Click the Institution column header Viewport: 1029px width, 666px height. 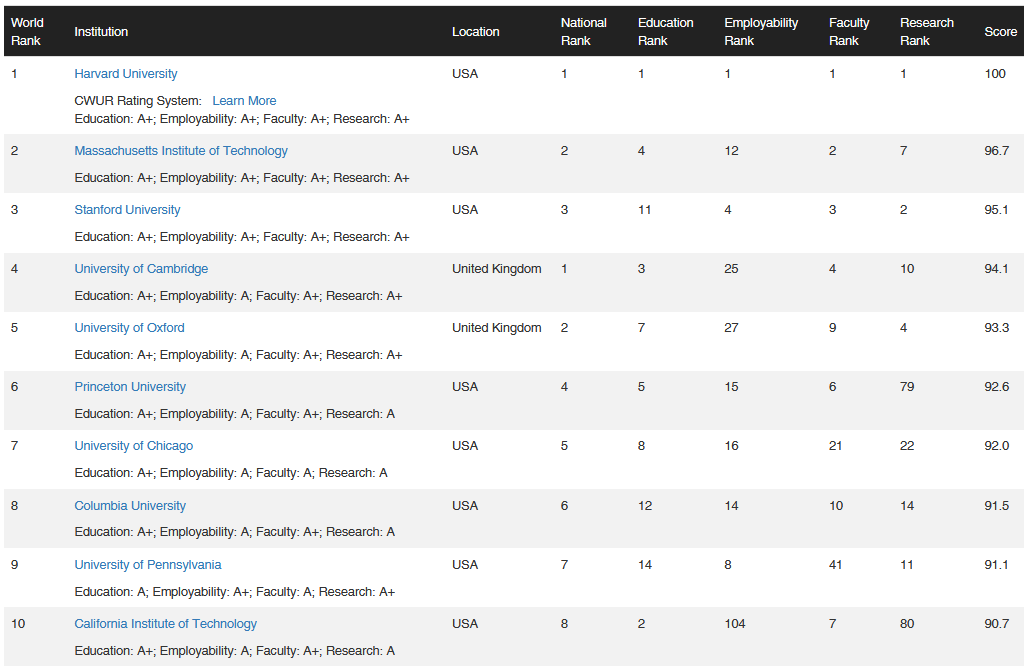[101, 31]
